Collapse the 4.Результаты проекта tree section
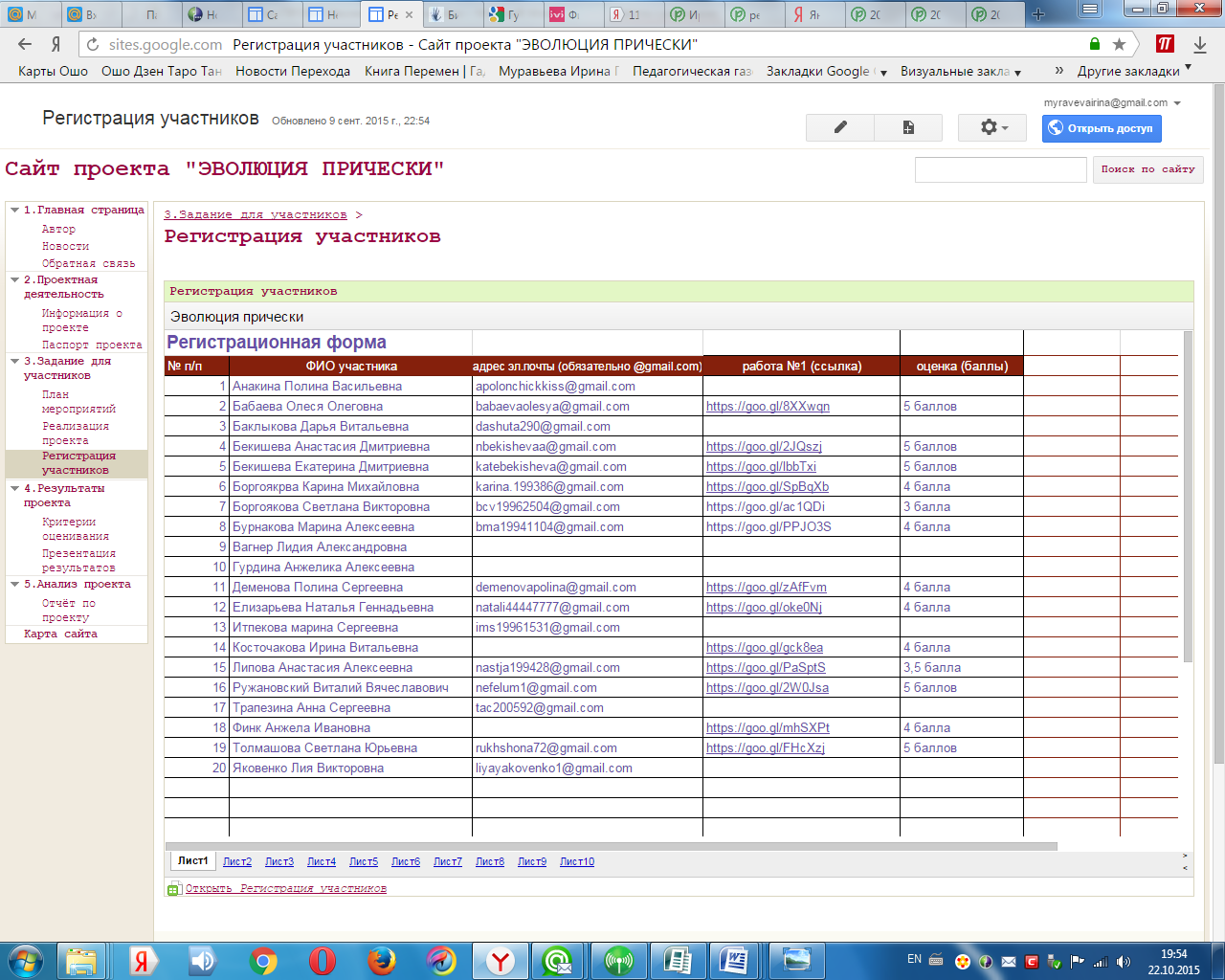 click(x=14, y=488)
